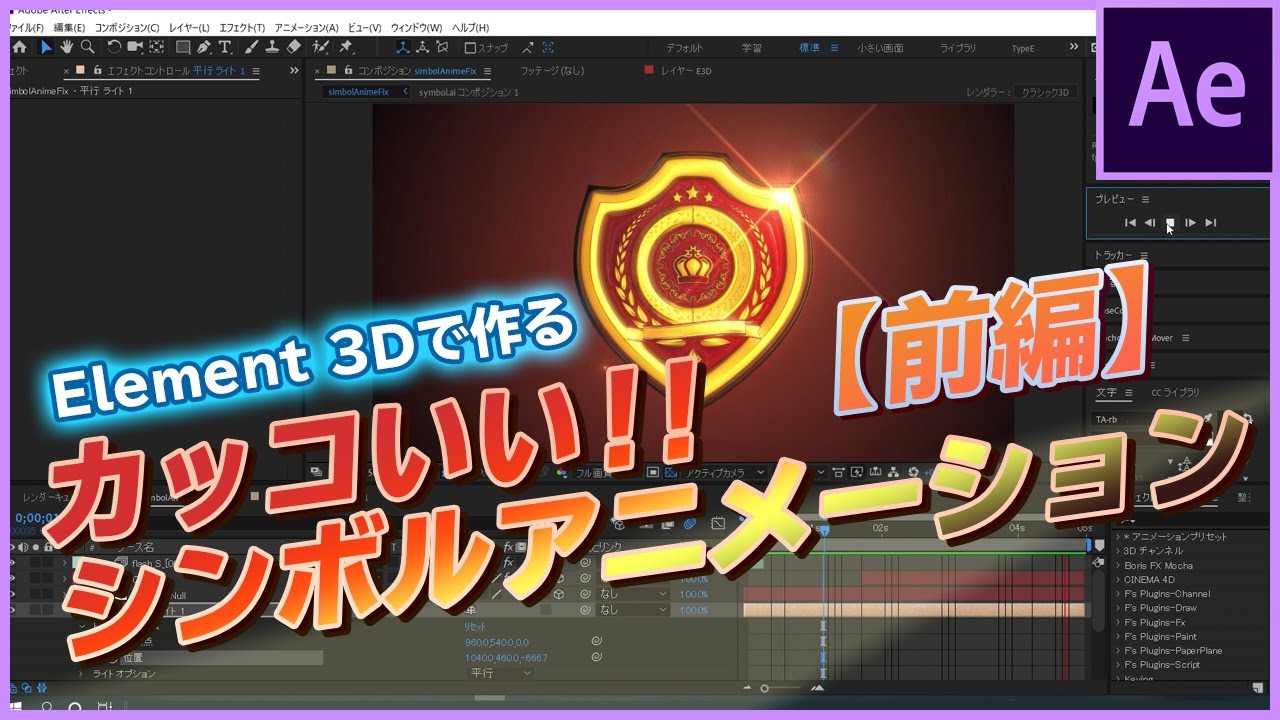Select the Brush tool
Screen dimensions: 1280x720
(x=252, y=47)
